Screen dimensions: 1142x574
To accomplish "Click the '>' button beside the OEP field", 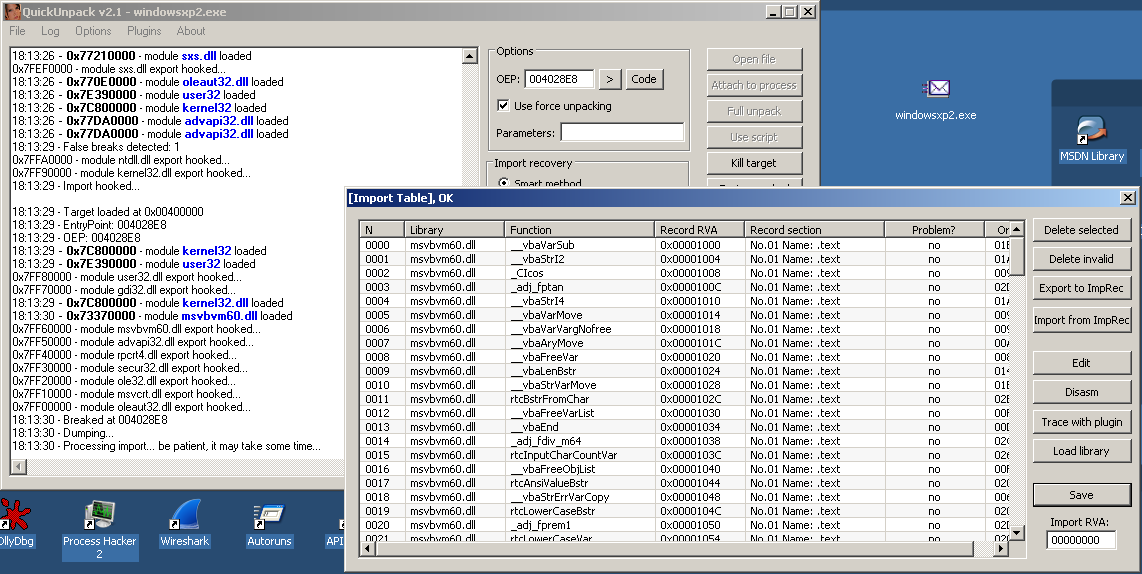I will pyautogui.click(x=610, y=79).
